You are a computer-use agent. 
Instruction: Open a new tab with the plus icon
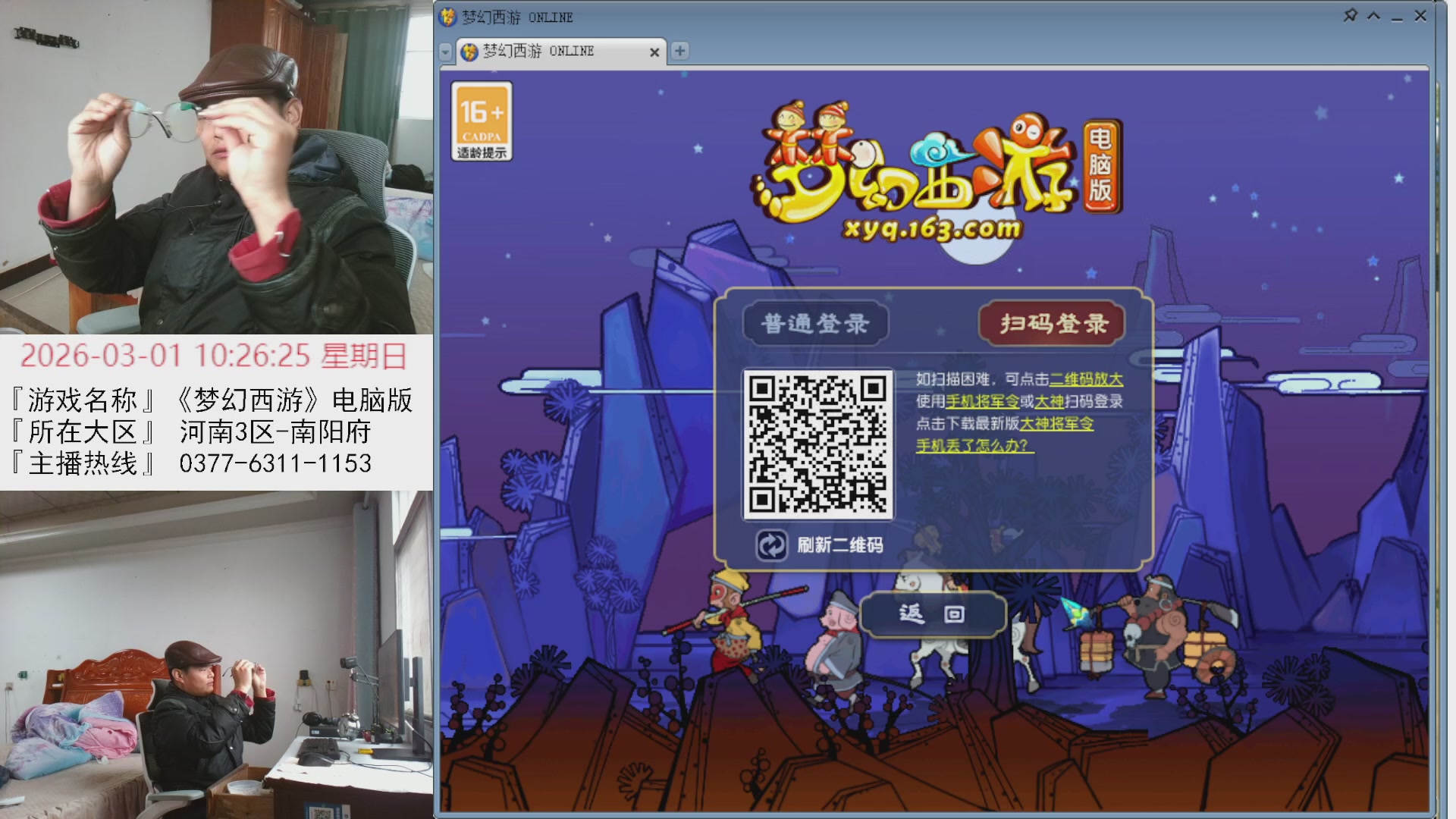[680, 51]
